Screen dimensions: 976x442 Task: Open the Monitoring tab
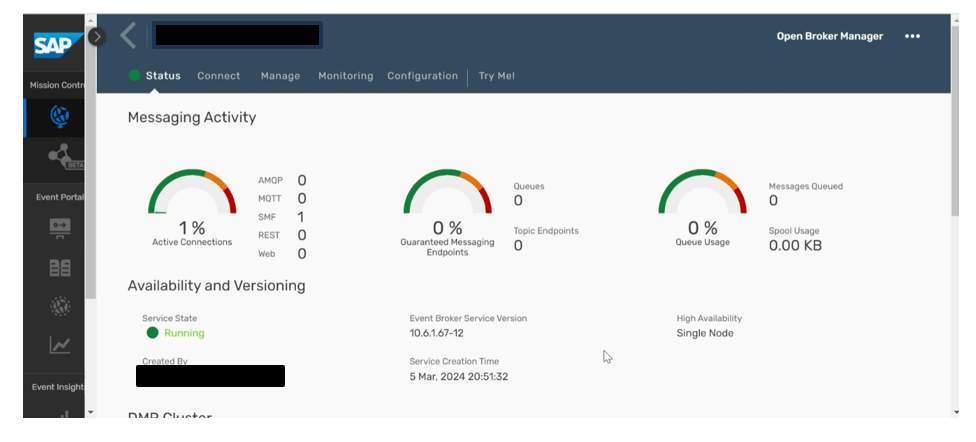[345, 76]
